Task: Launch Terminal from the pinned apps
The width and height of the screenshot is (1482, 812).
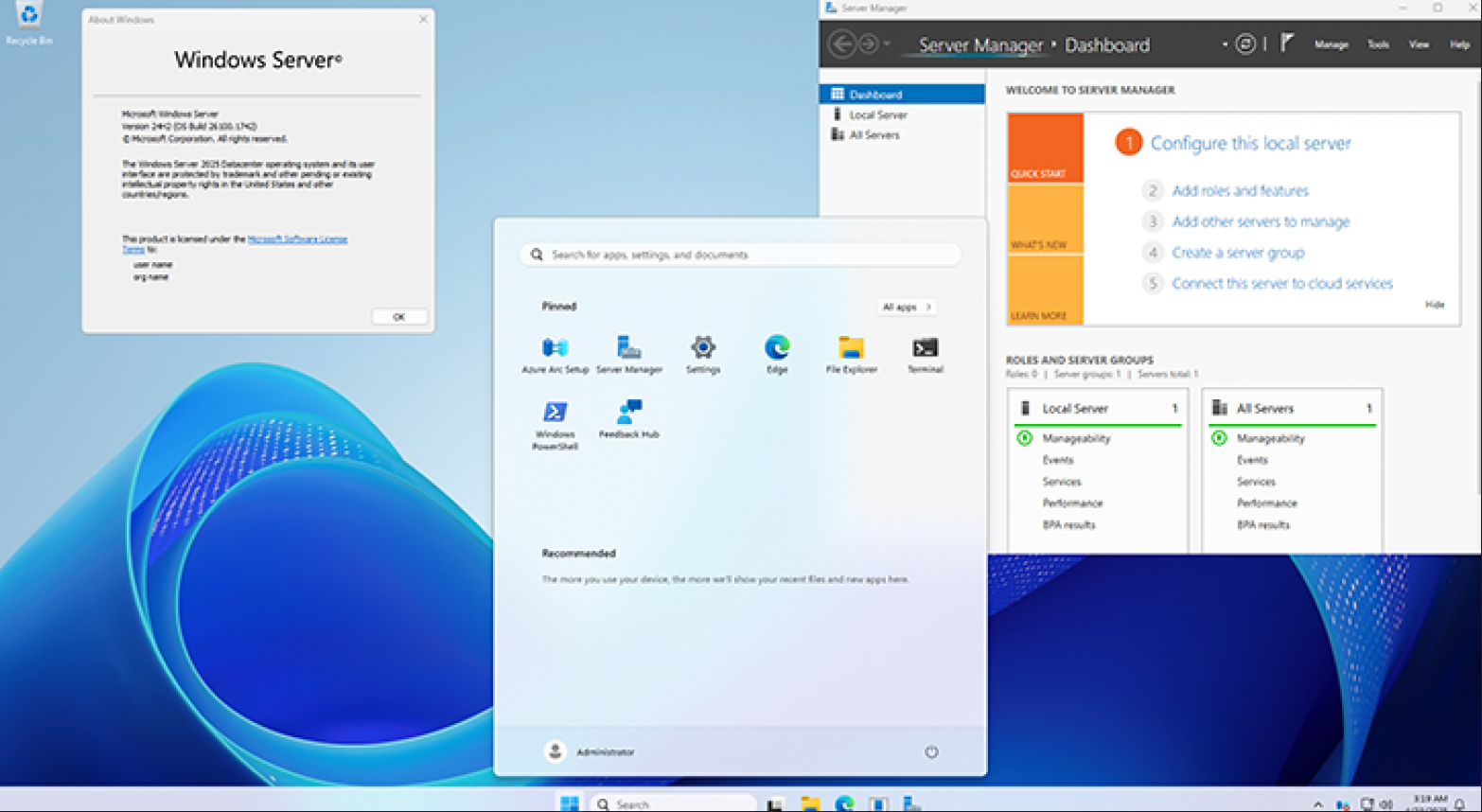Action: [926, 355]
